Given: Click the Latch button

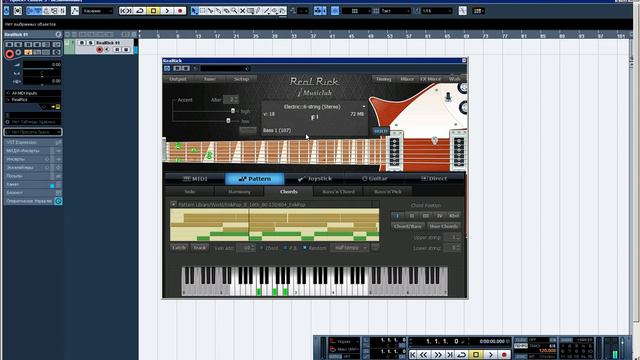Looking at the screenshot, I should [x=179, y=248].
